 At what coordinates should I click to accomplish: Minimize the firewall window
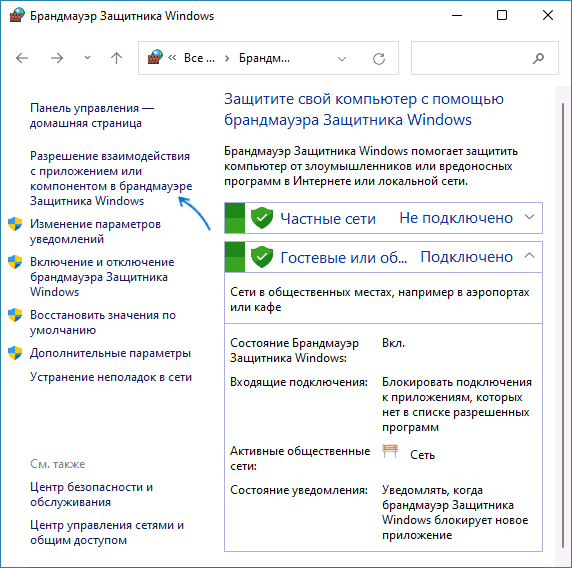[x=457, y=15]
